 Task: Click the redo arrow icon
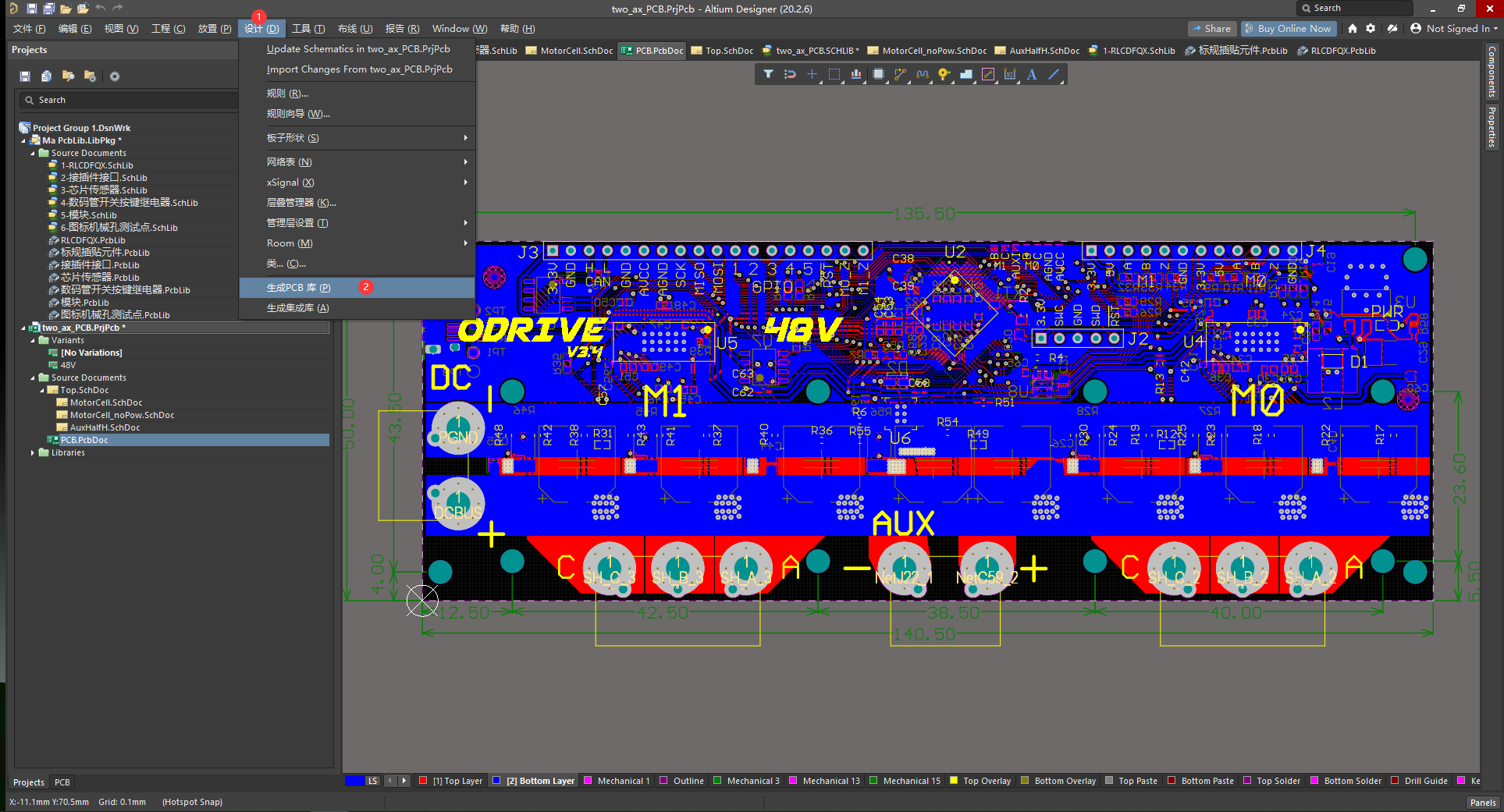pos(118,9)
